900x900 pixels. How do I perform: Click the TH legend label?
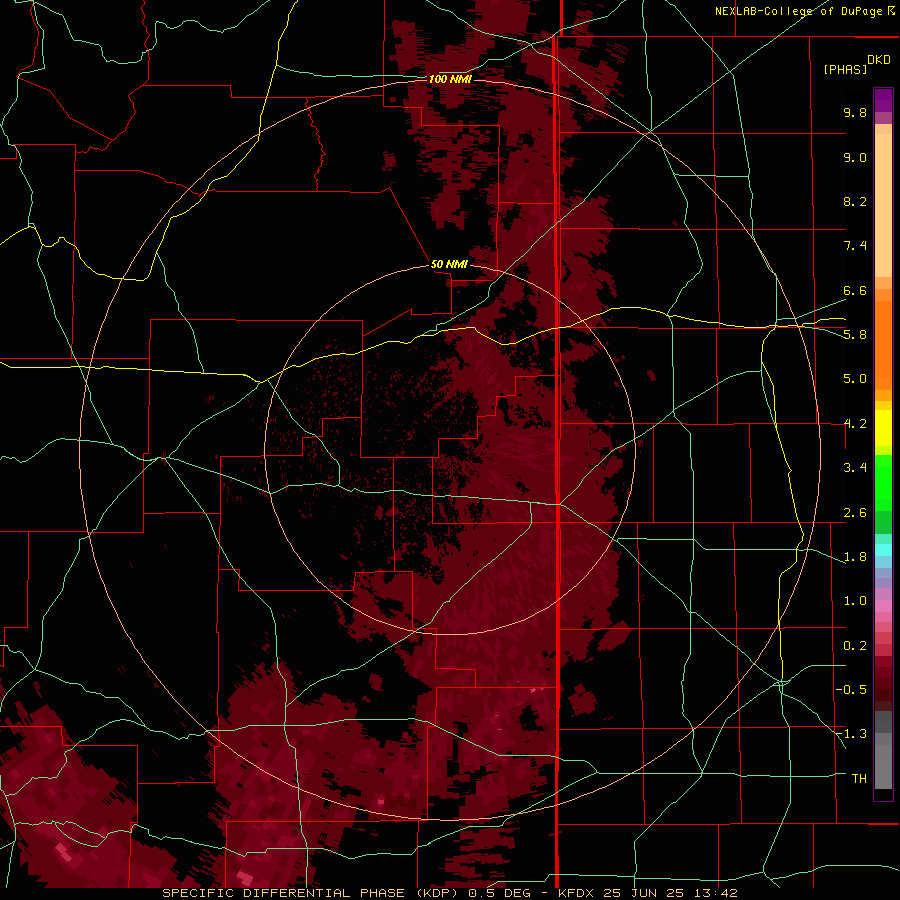(859, 779)
